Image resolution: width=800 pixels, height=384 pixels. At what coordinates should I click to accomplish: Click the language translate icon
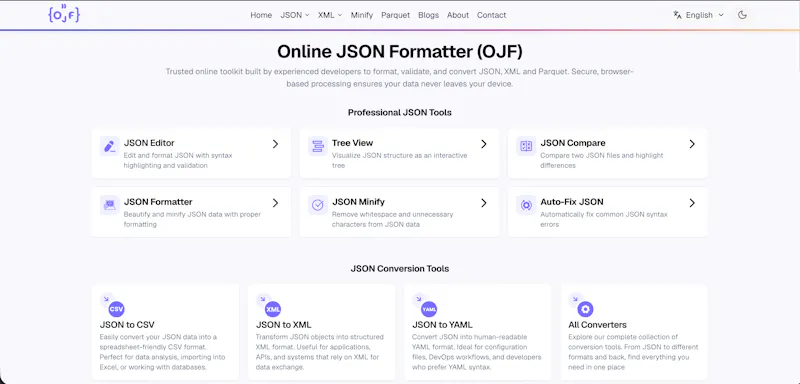point(678,15)
